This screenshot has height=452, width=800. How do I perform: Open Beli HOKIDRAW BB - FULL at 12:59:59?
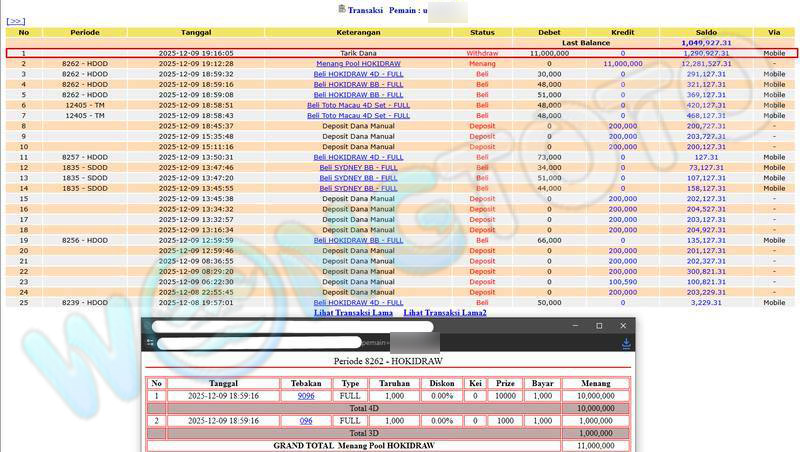tap(358, 240)
